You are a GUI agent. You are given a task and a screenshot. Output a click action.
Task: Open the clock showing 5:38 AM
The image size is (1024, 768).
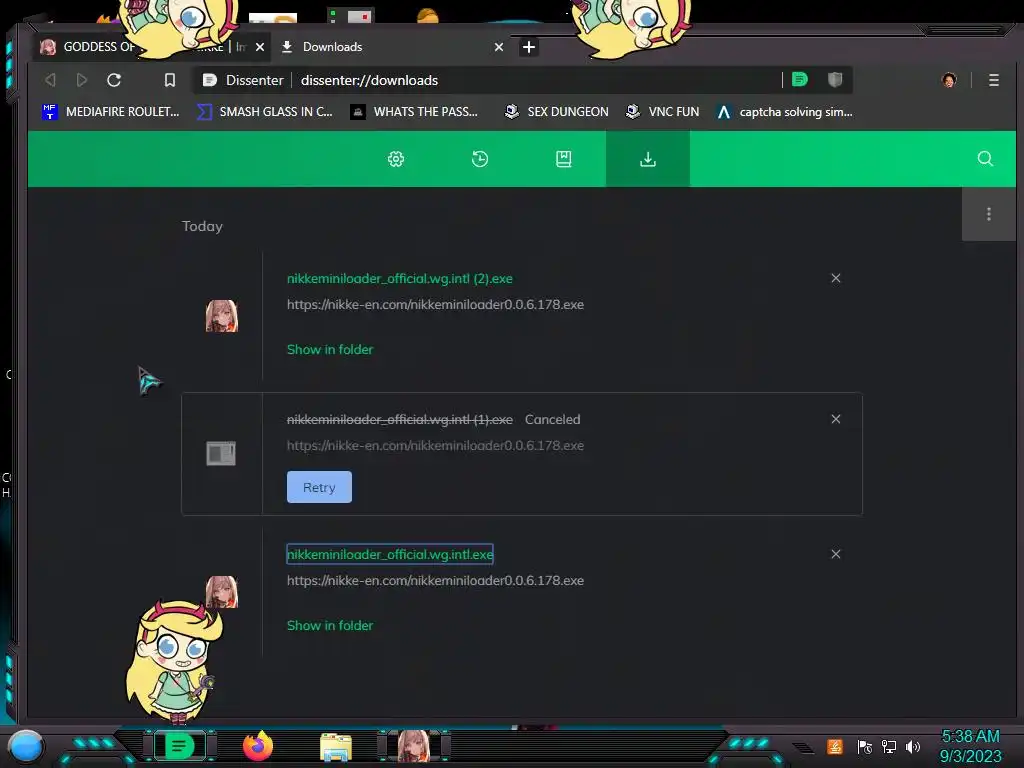[x=970, y=746]
